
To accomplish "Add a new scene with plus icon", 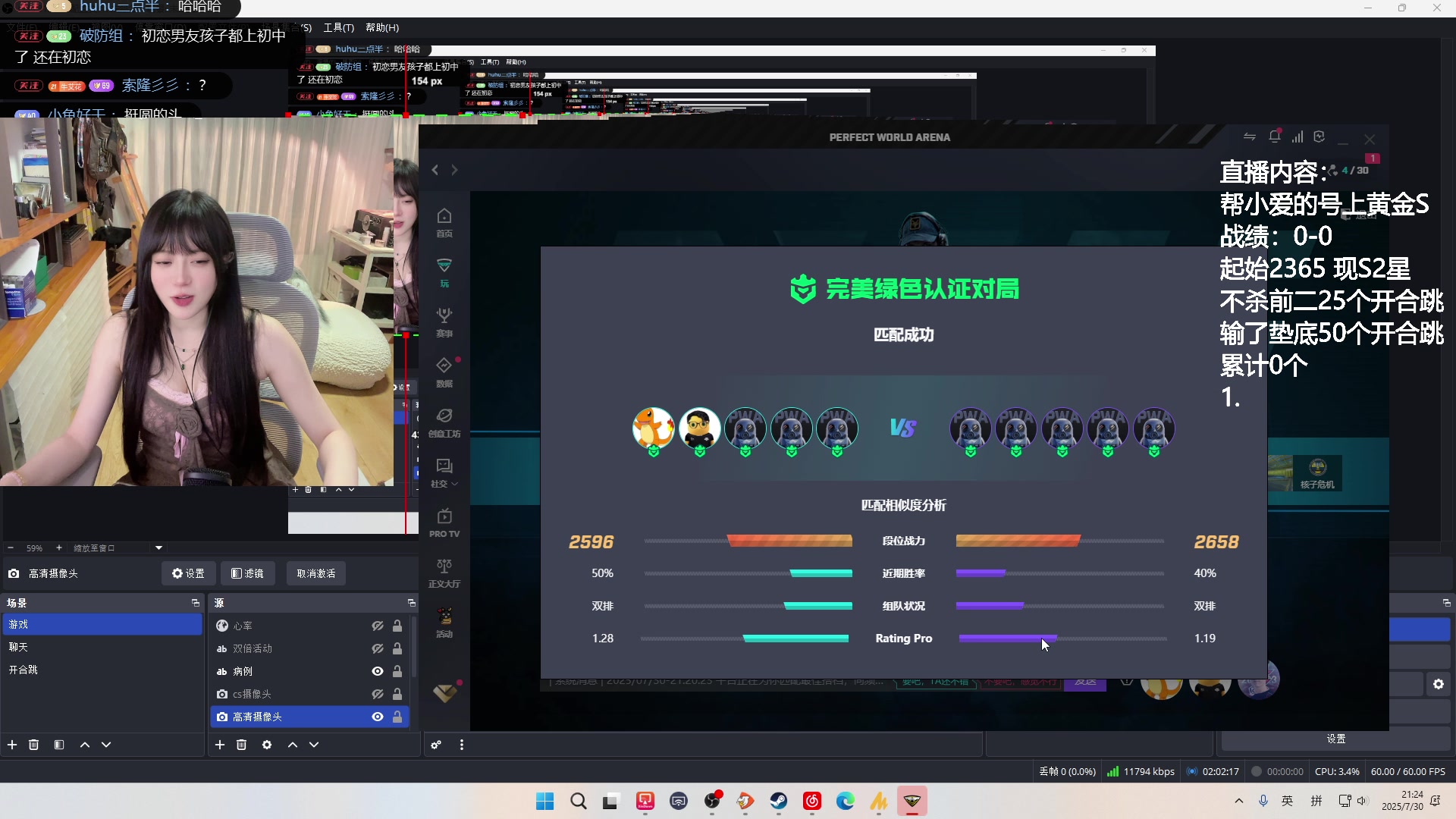I will (x=12, y=745).
